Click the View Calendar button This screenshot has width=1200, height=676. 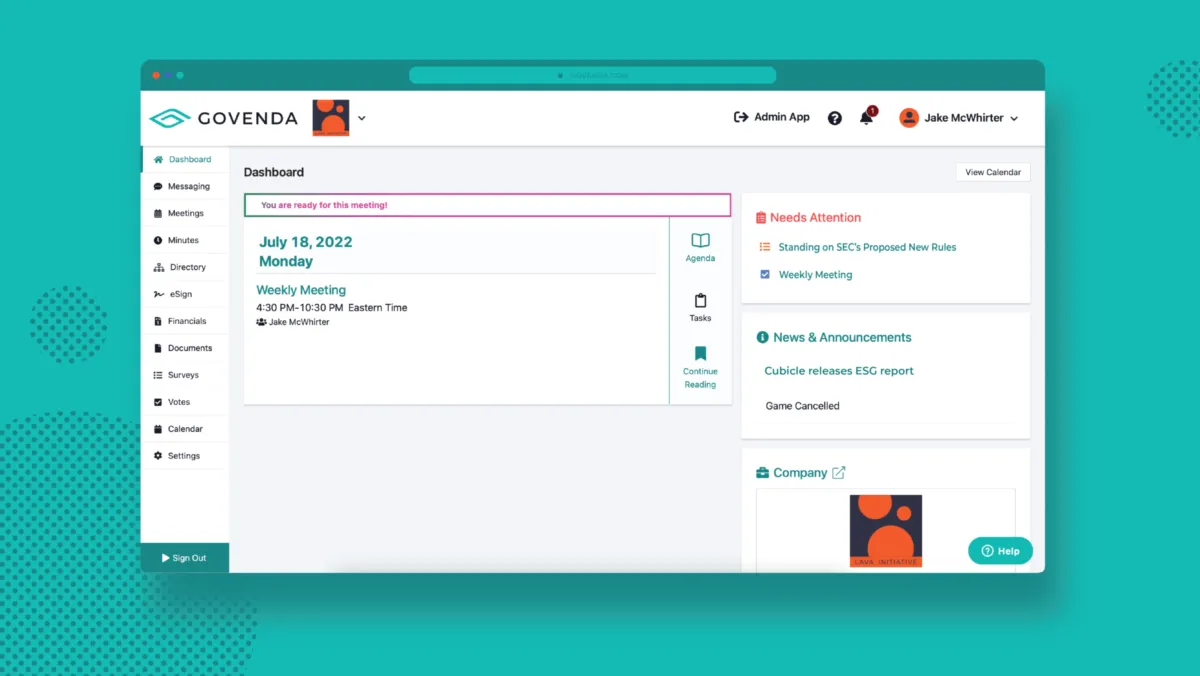click(x=993, y=172)
